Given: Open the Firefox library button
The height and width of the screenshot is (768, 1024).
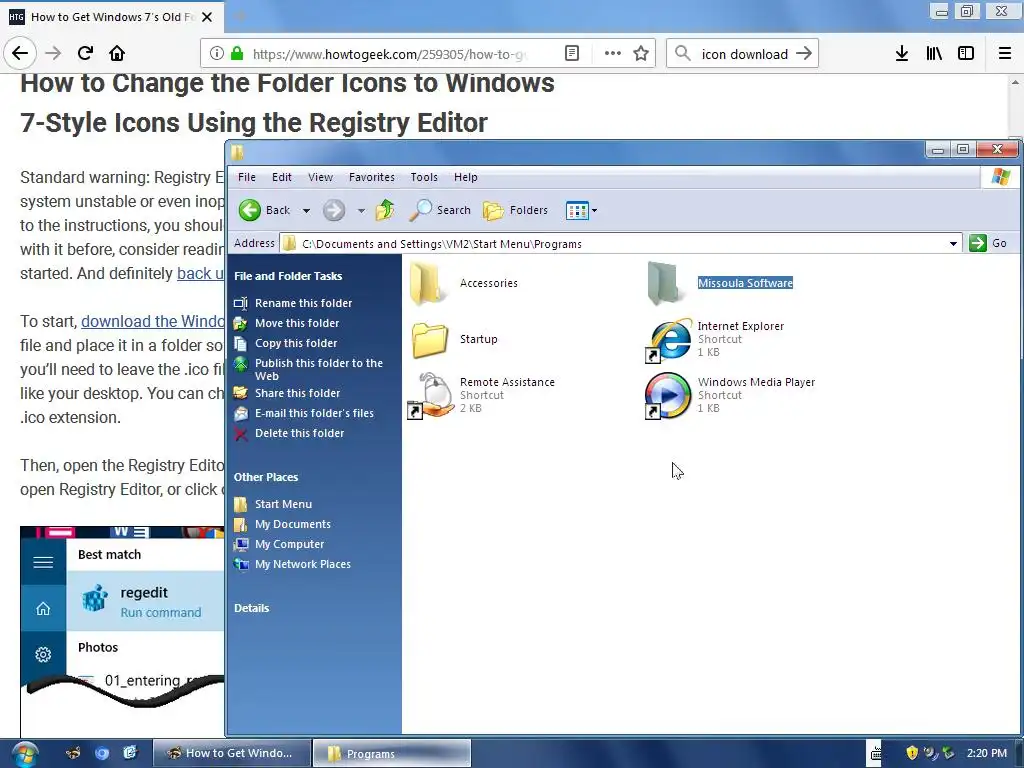Looking at the screenshot, I should tap(934, 54).
